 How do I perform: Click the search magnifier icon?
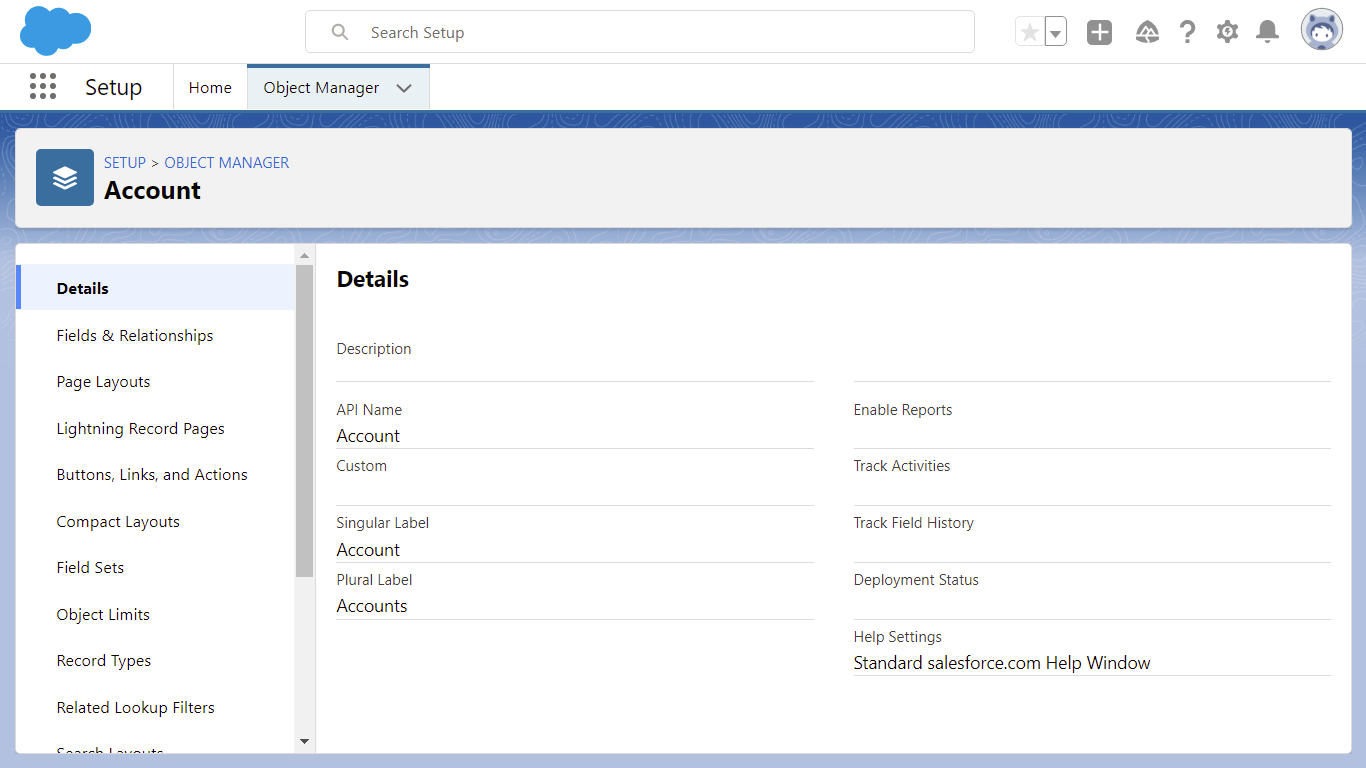tap(340, 32)
